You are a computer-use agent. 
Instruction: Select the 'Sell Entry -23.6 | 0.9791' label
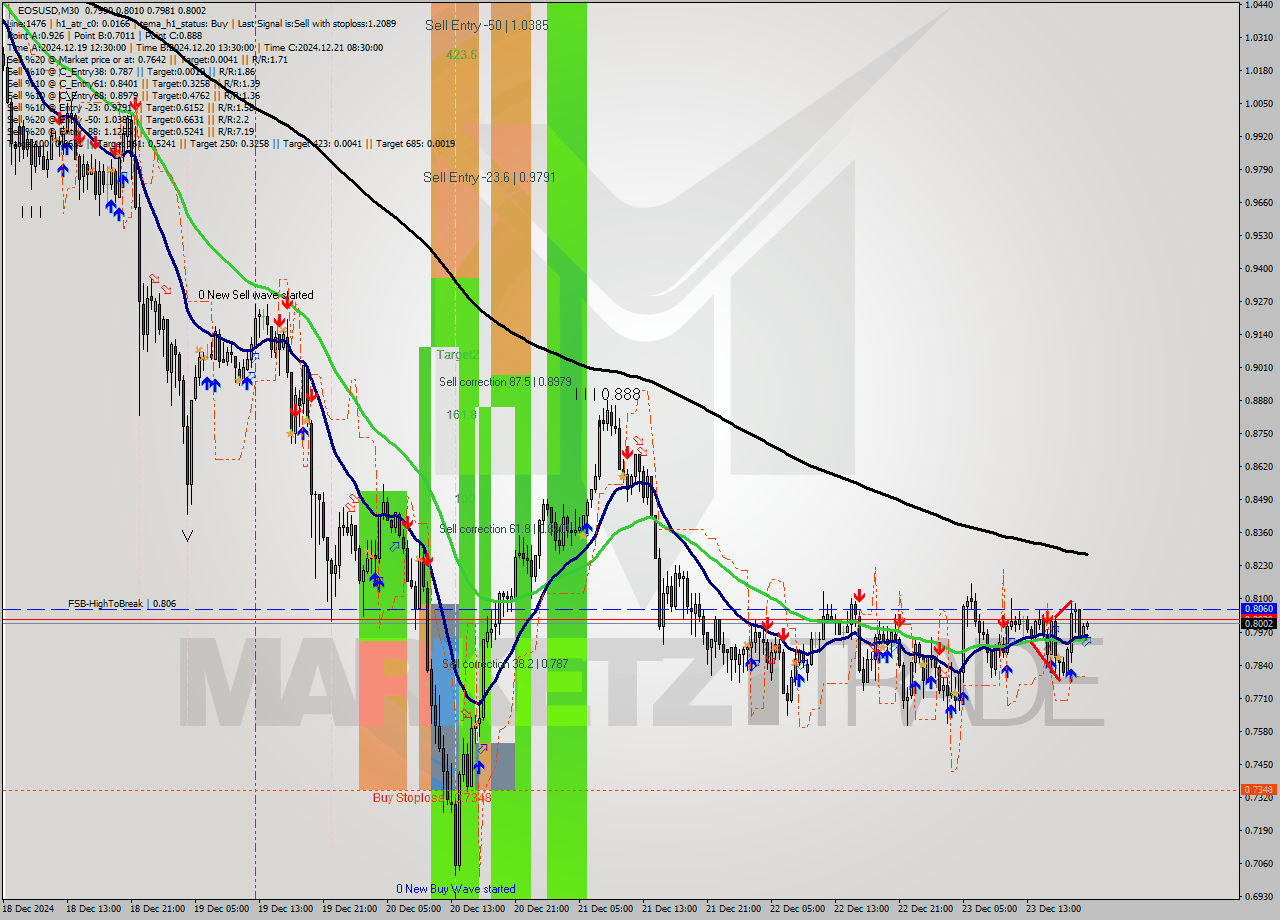489,177
